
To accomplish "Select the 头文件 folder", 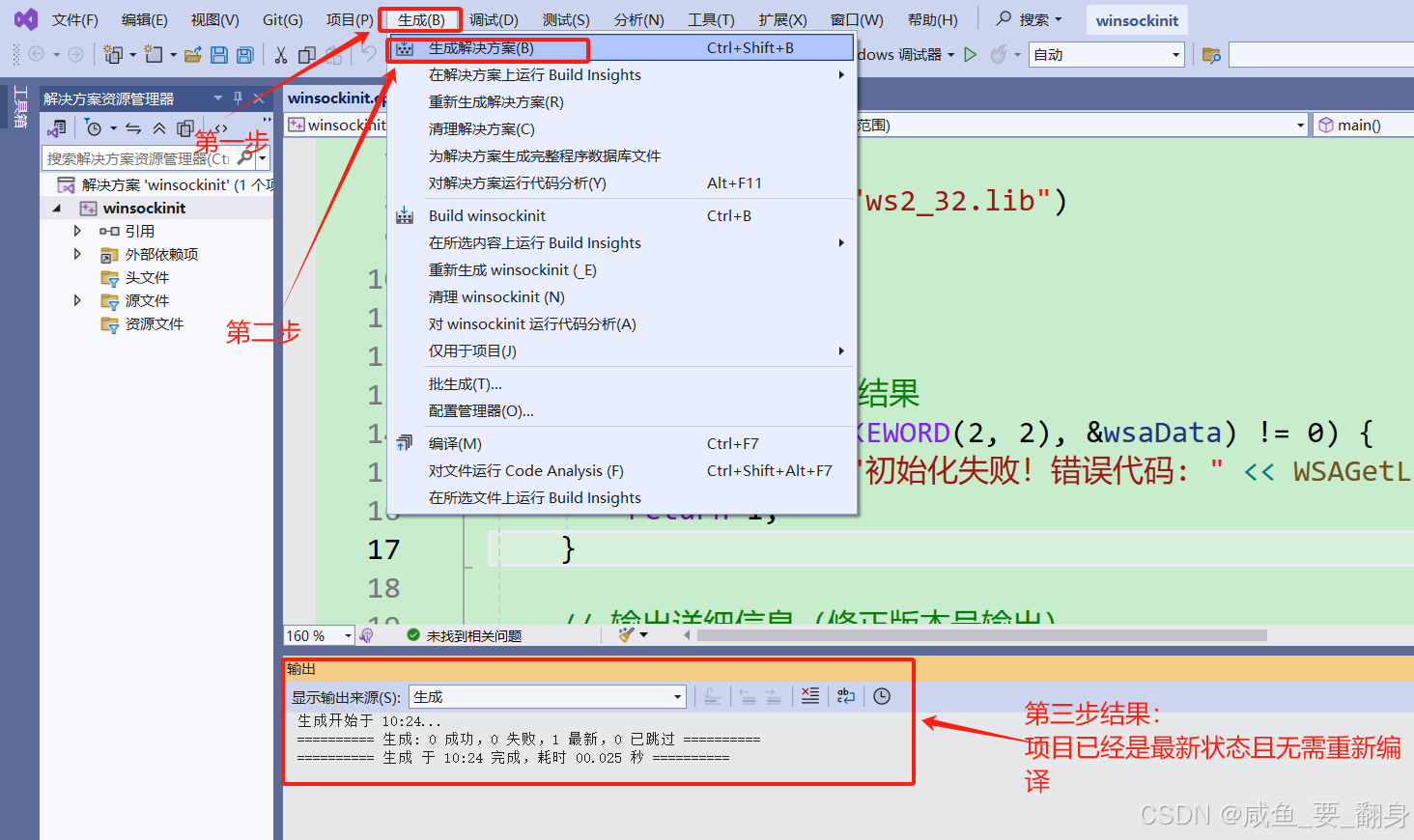I will (147, 277).
